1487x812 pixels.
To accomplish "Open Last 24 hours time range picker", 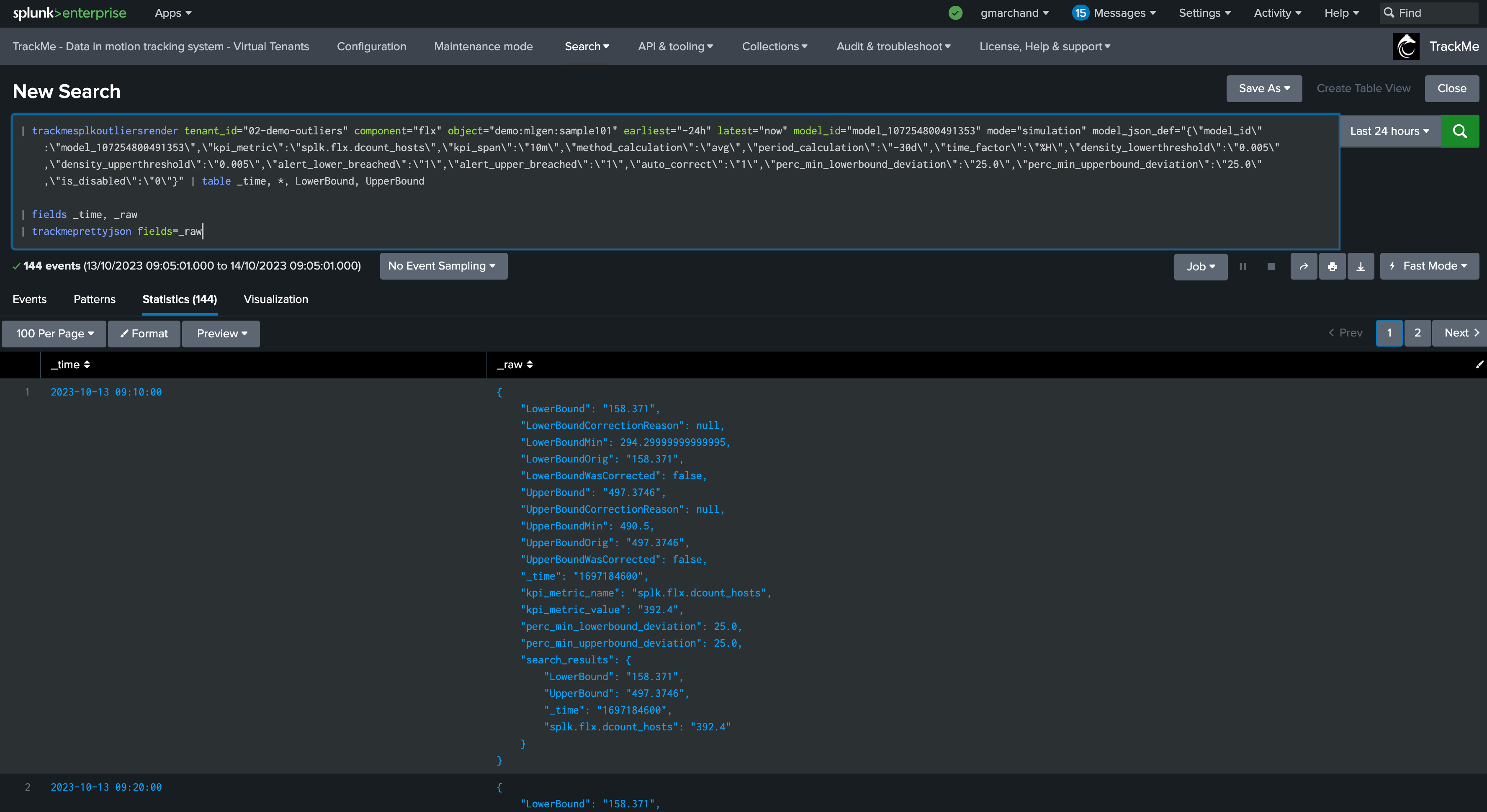I will click(x=1389, y=131).
